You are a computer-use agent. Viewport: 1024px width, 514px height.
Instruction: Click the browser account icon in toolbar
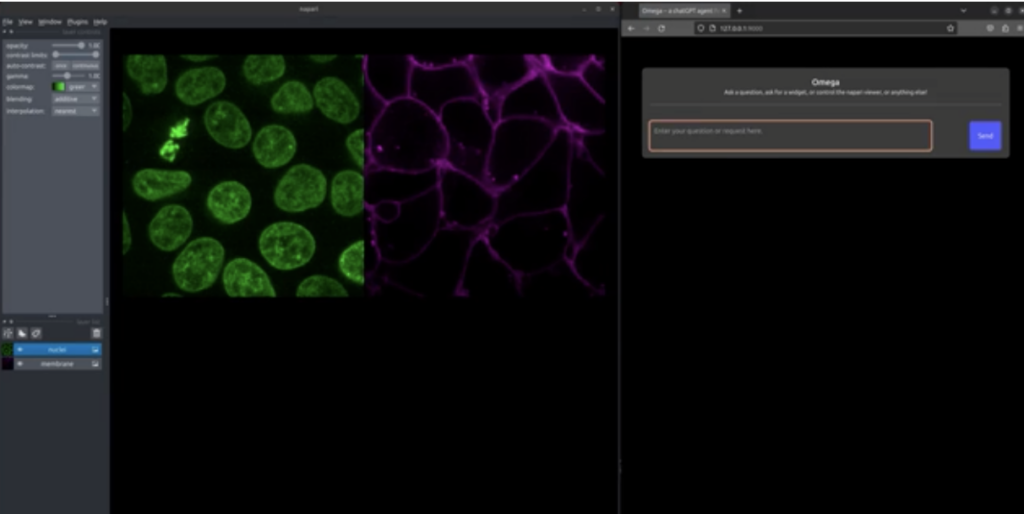[990, 28]
